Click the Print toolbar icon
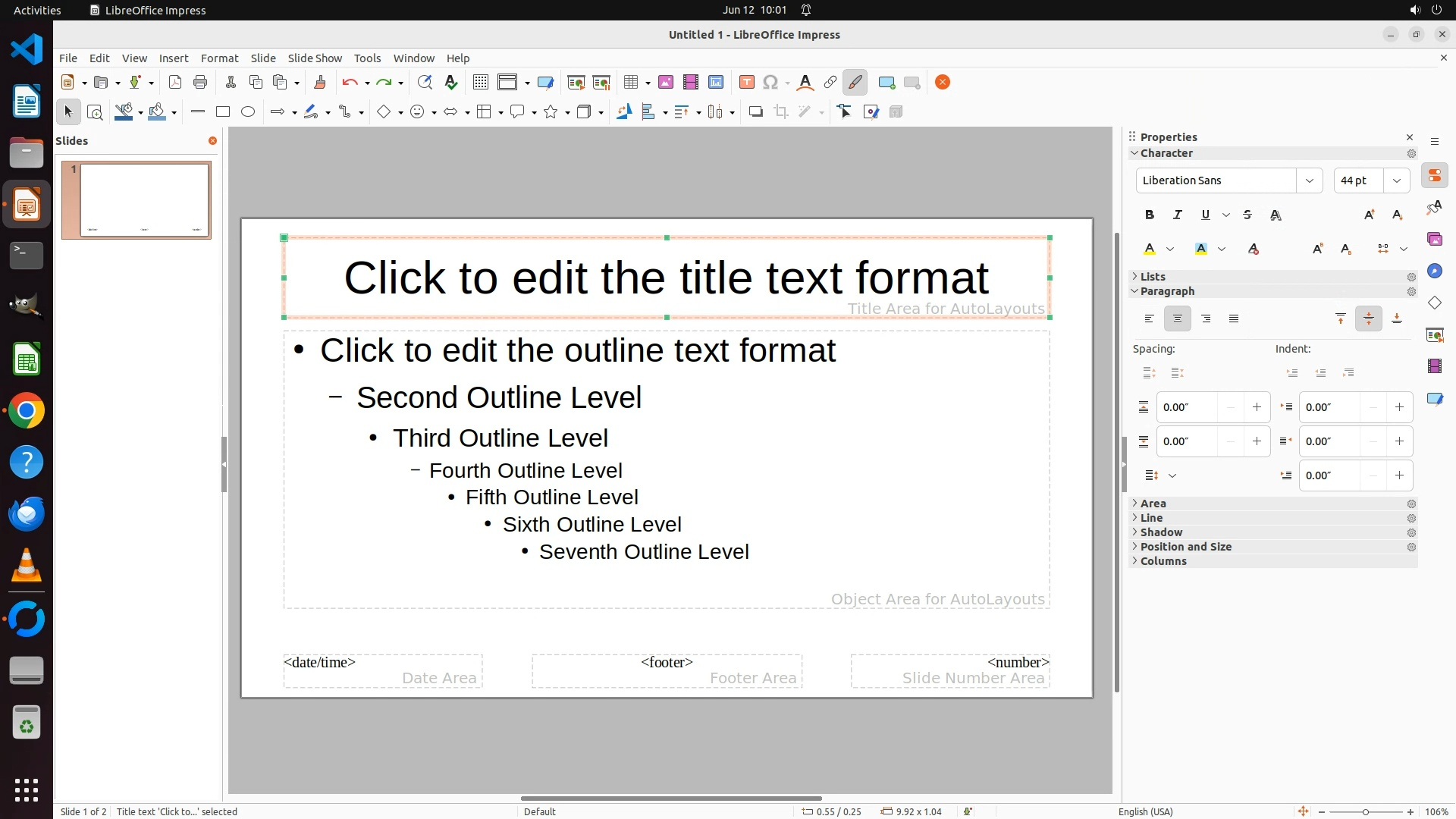This screenshot has height=819, width=1456. pyautogui.click(x=200, y=83)
